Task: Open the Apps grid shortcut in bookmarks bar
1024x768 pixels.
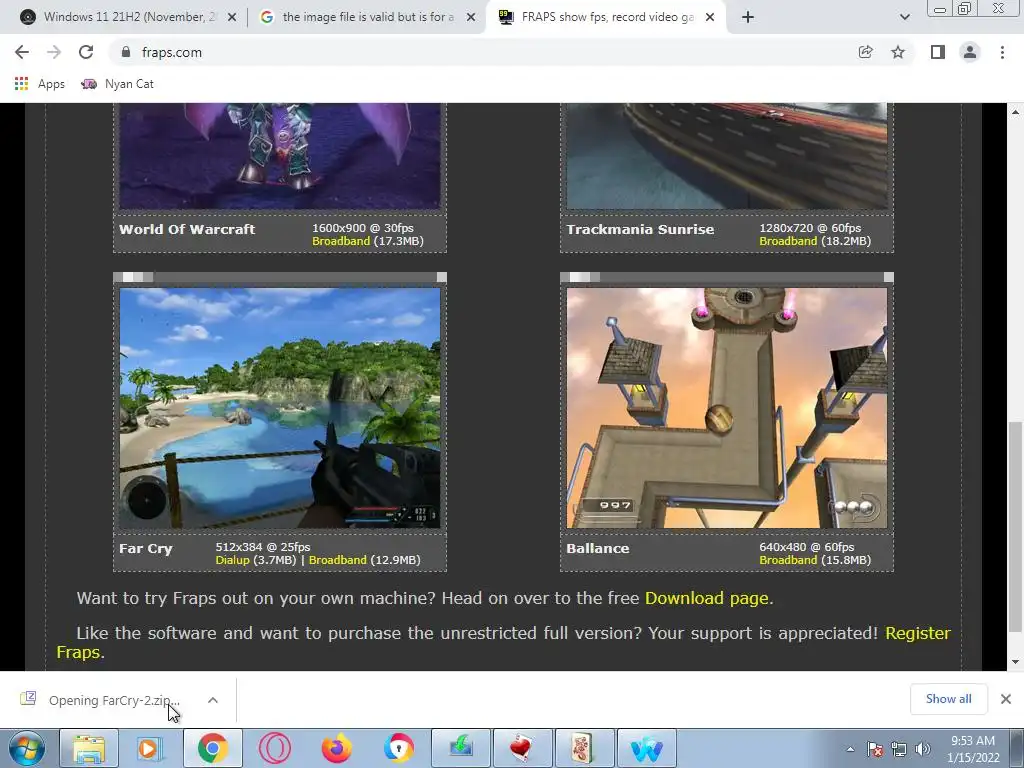Action: click(40, 84)
